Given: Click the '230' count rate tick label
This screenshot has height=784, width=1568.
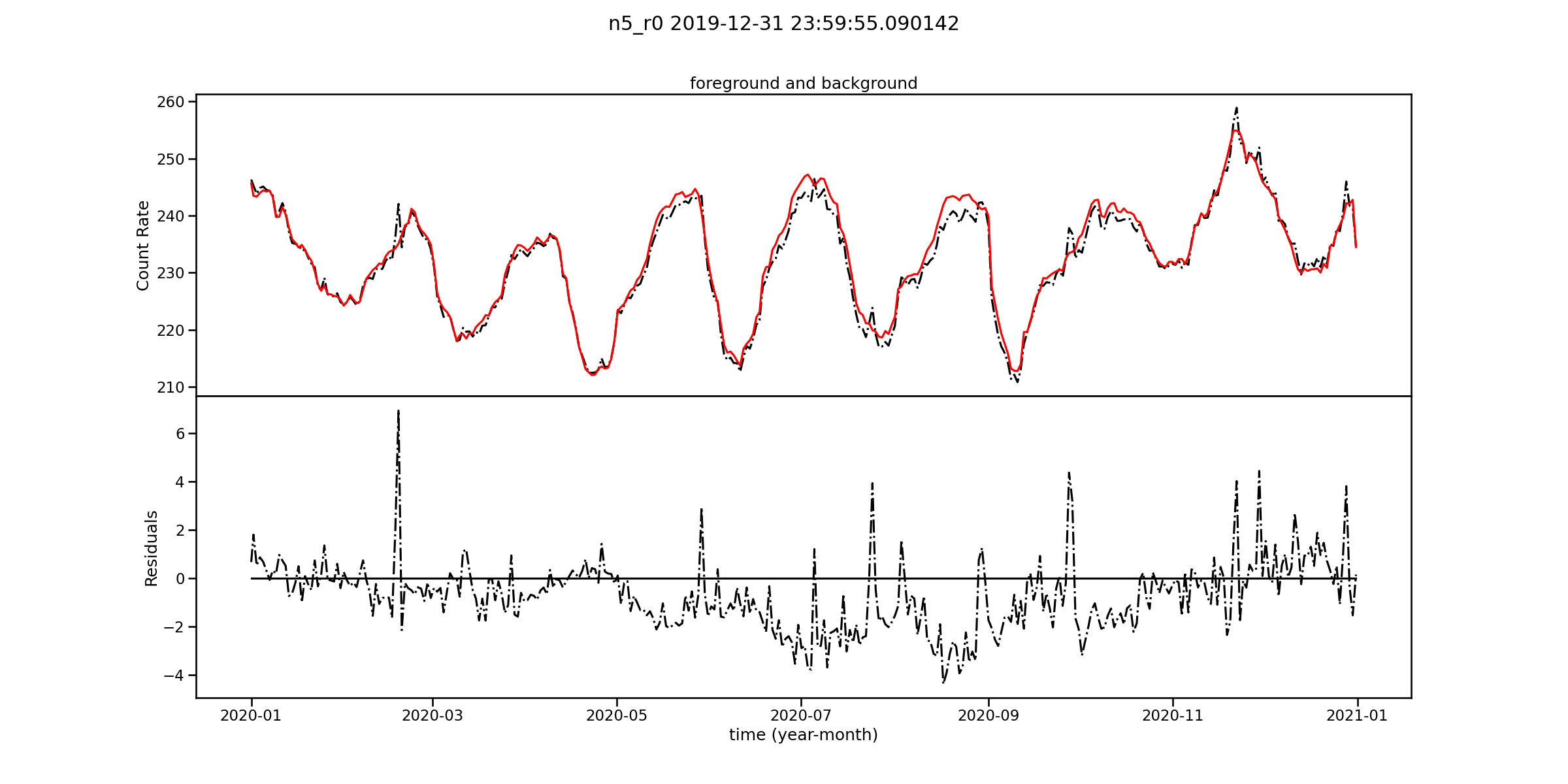Looking at the screenshot, I should pyautogui.click(x=171, y=273).
